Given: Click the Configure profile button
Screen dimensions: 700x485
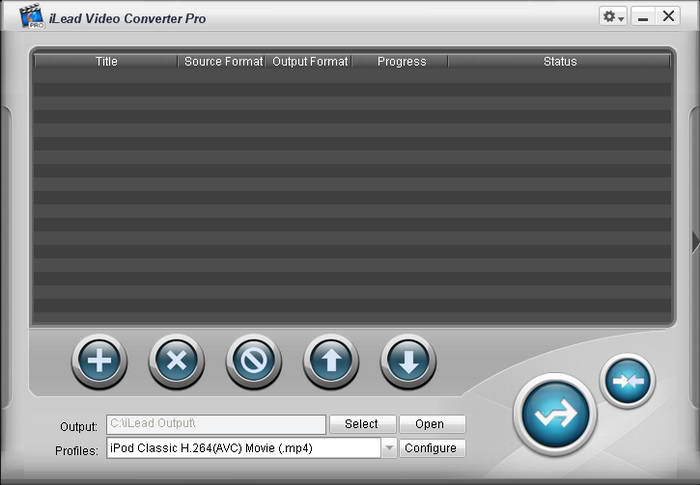Looking at the screenshot, I should [432, 448].
